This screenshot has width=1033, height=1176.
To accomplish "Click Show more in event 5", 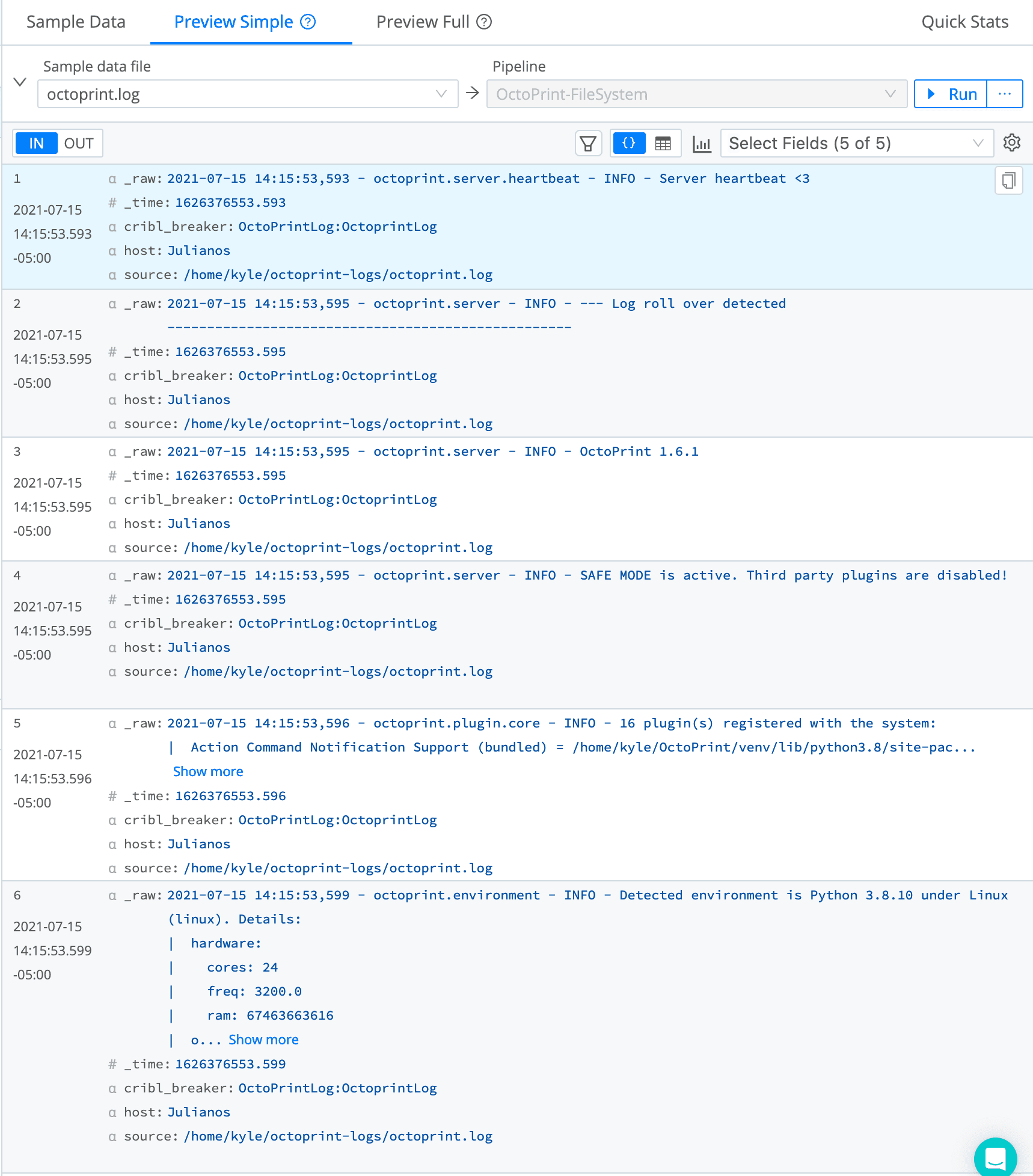I will (x=208, y=771).
